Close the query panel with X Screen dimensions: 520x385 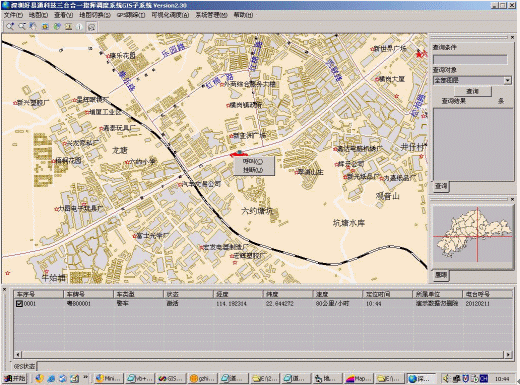[513, 37]
